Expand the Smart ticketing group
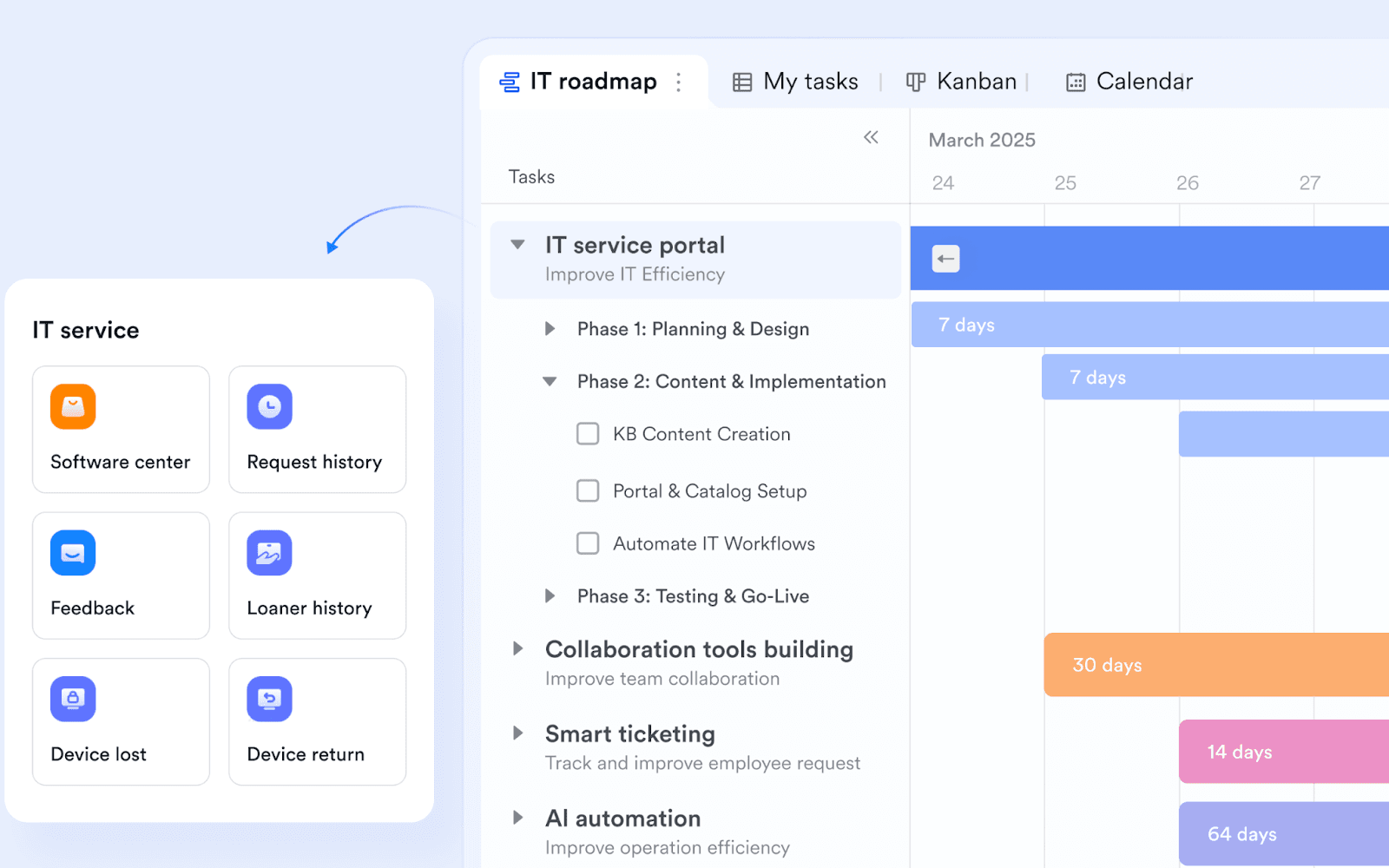1389x868 pixels. pos(517,733)
